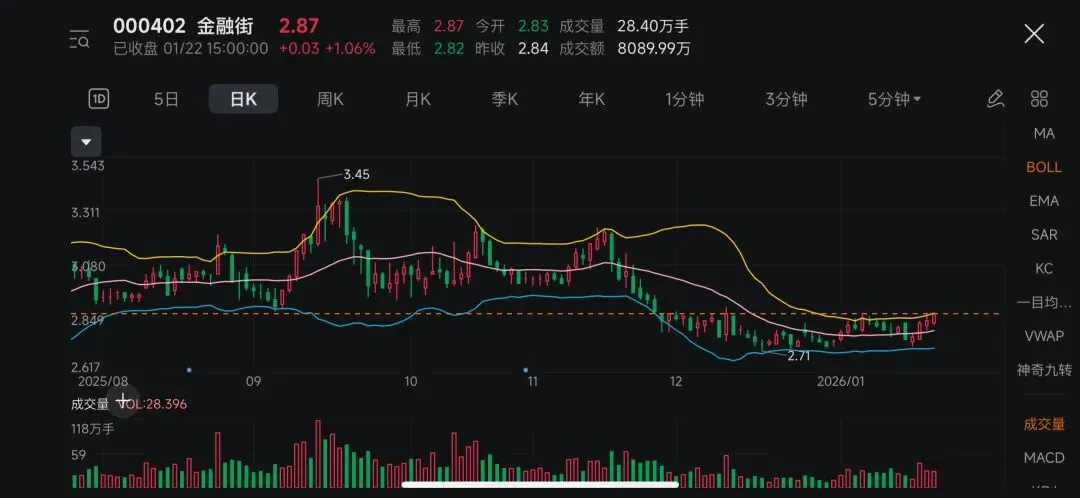Image resolution: width=1080 pixels, height=498 pixels.
Task: Click the +1.06% change percentage
Action: (x=351, y=49)
